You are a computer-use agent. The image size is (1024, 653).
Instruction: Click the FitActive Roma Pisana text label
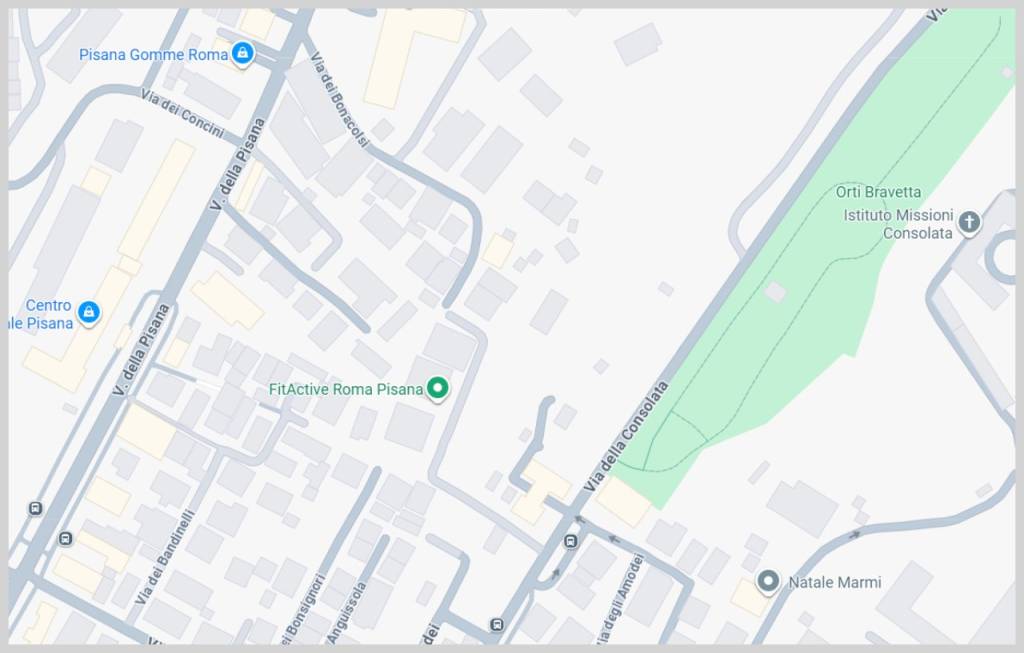(x=346, y=390)
